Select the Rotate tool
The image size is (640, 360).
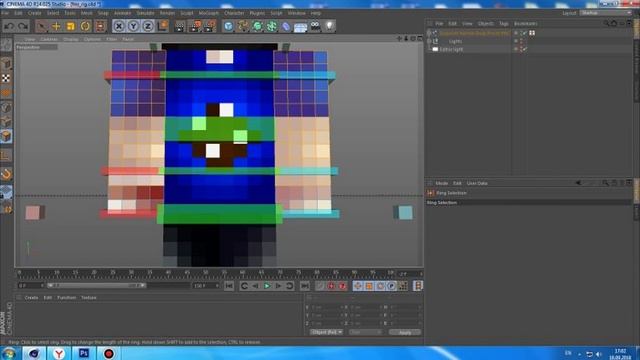click(x=85, y=26)
